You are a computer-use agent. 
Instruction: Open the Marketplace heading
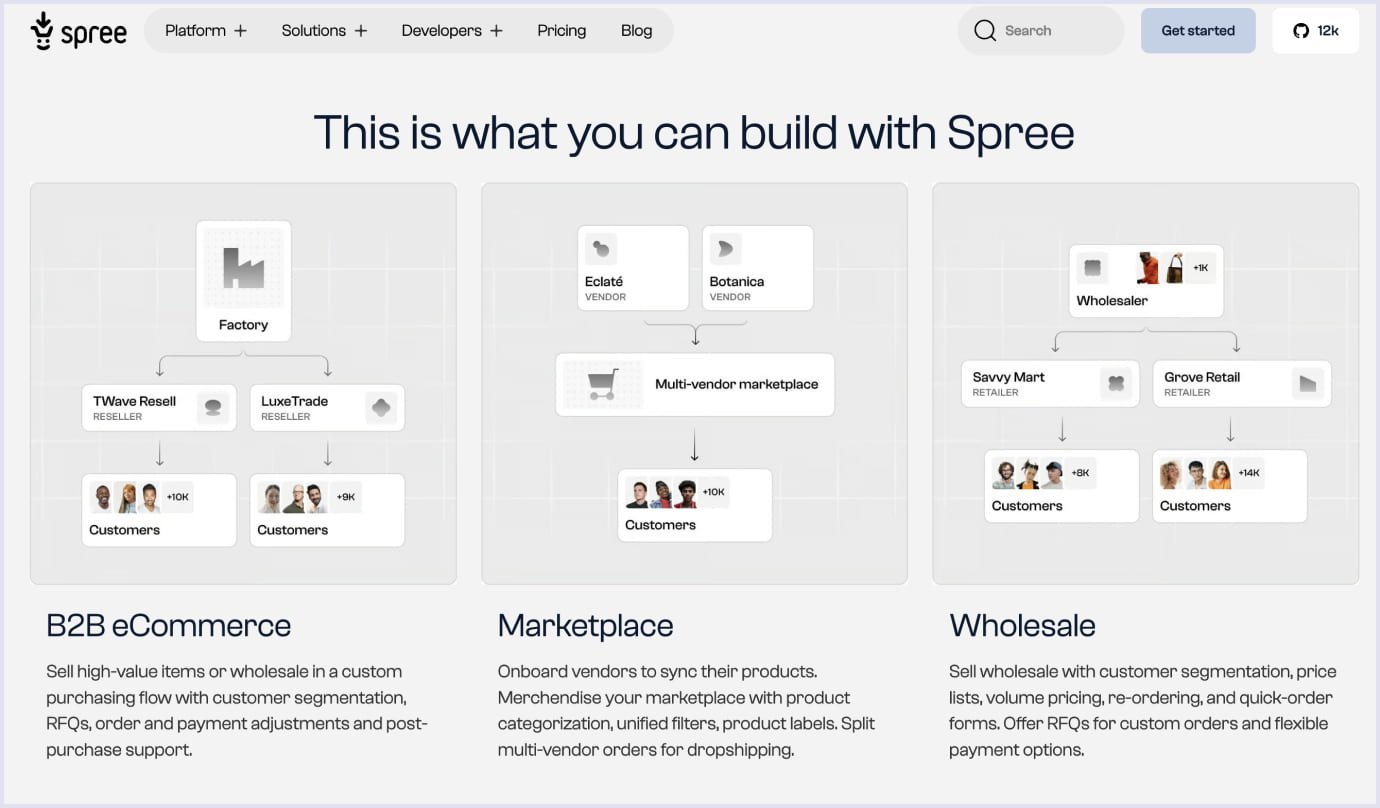(x=586, y=626)
